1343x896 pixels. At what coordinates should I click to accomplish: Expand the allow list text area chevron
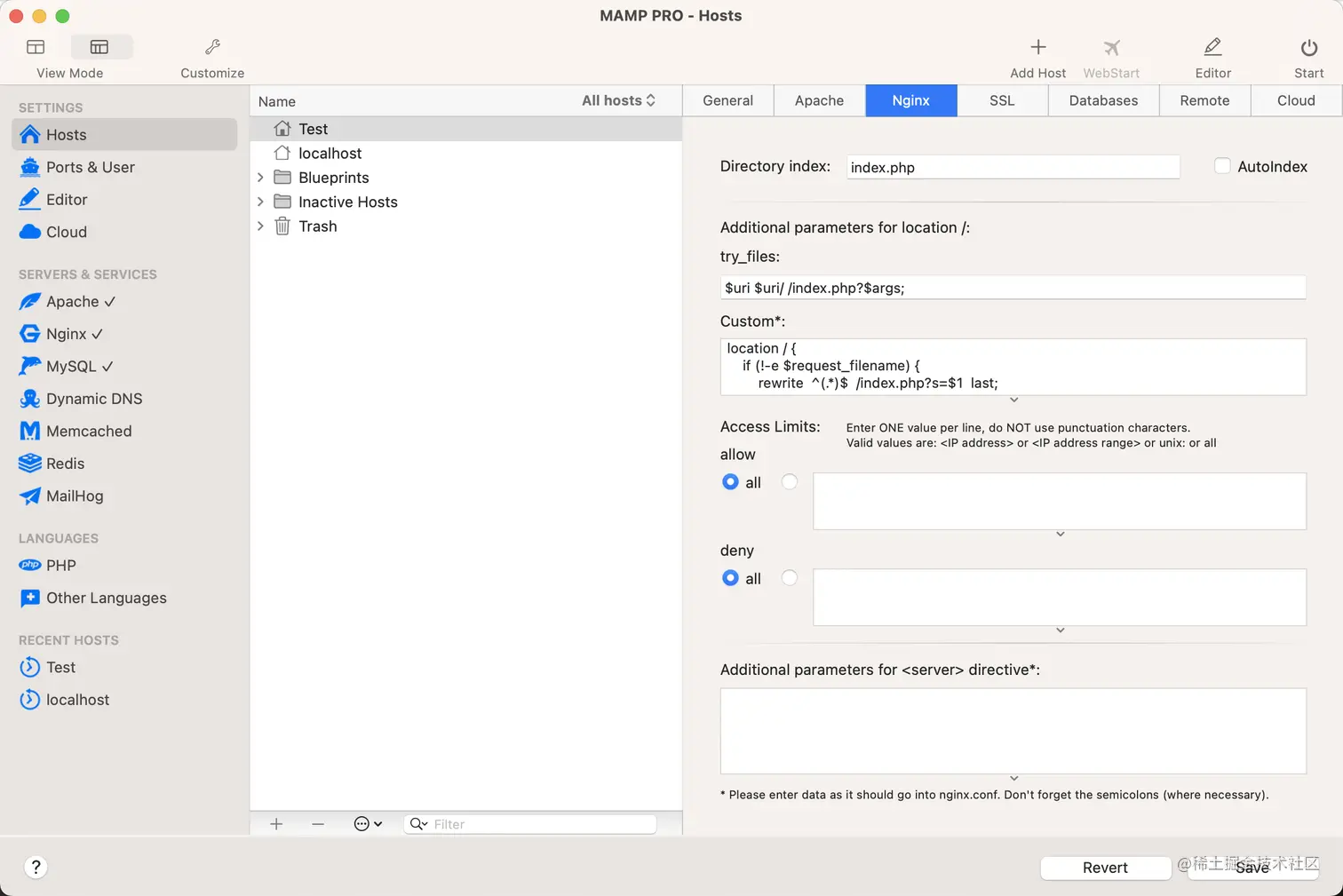tap(1060, 535)
